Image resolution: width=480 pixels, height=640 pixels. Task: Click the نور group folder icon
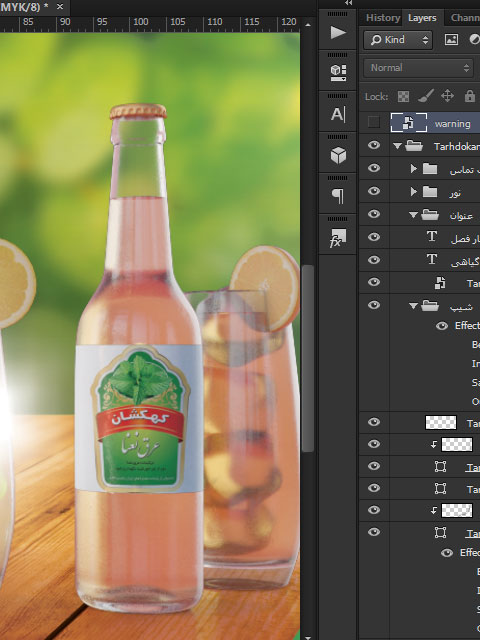coord(430,191)
